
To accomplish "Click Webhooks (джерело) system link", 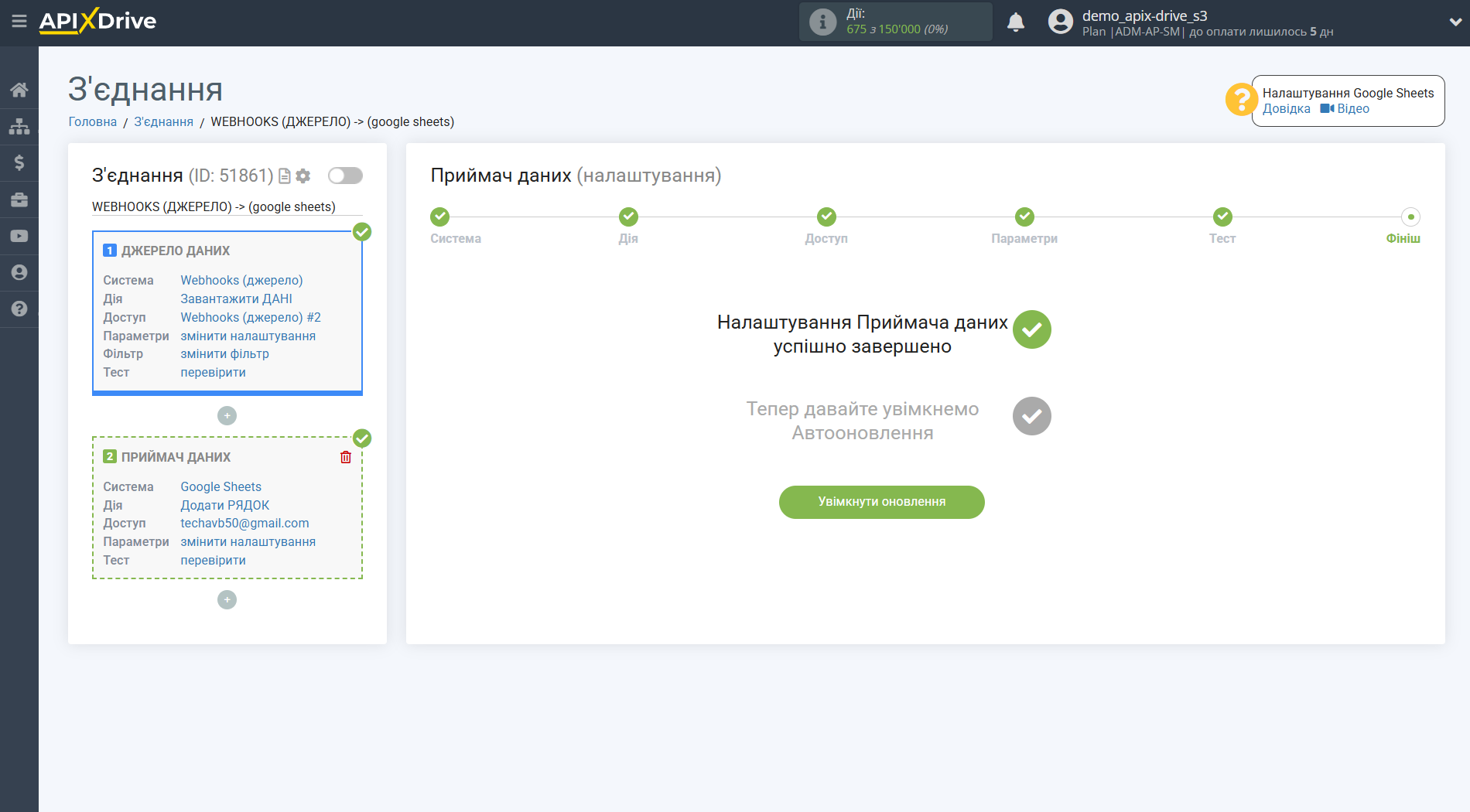I will (x=241, y=280).
